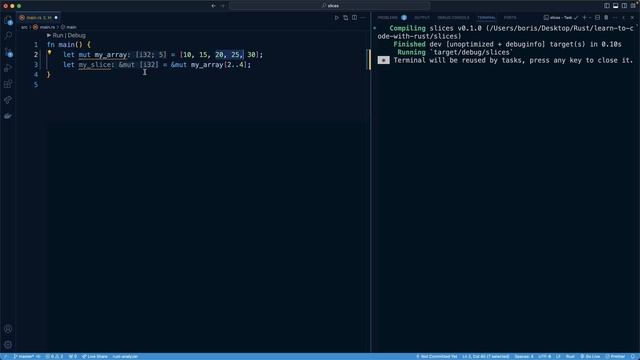The width and height of the screenshot is (640, 360).
Task: Toggle the primary side bar layout icon
Action: coord(607,6)
